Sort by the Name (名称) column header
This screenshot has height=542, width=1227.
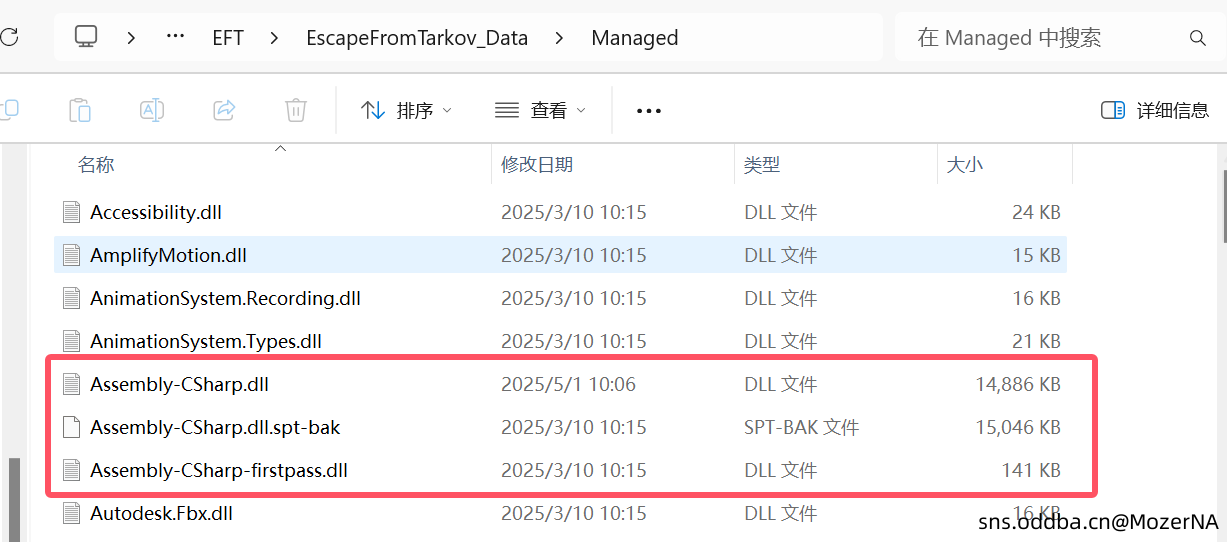[x=96, y=165]
